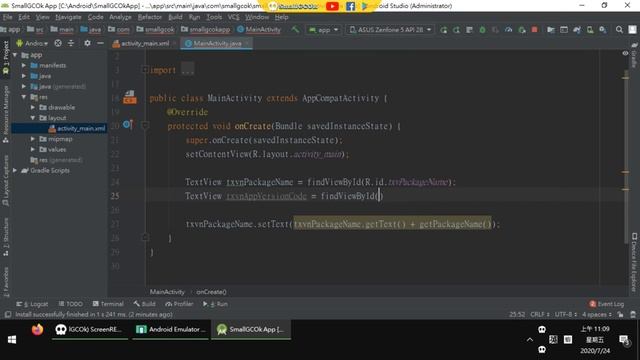Click the Collapse All icon in Project panel
Image resolution: width=640 pixels, height=360 pixels.
71,43
